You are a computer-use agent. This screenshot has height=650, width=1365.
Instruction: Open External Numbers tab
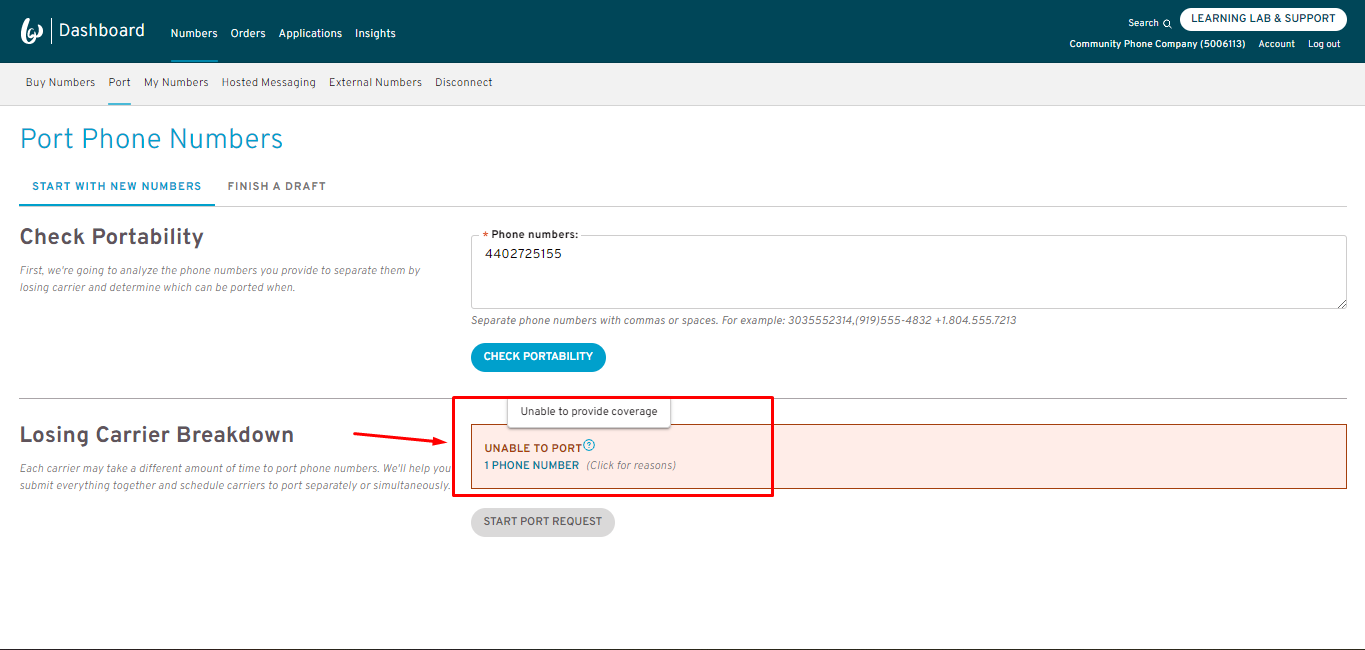[x=375, y=82]
